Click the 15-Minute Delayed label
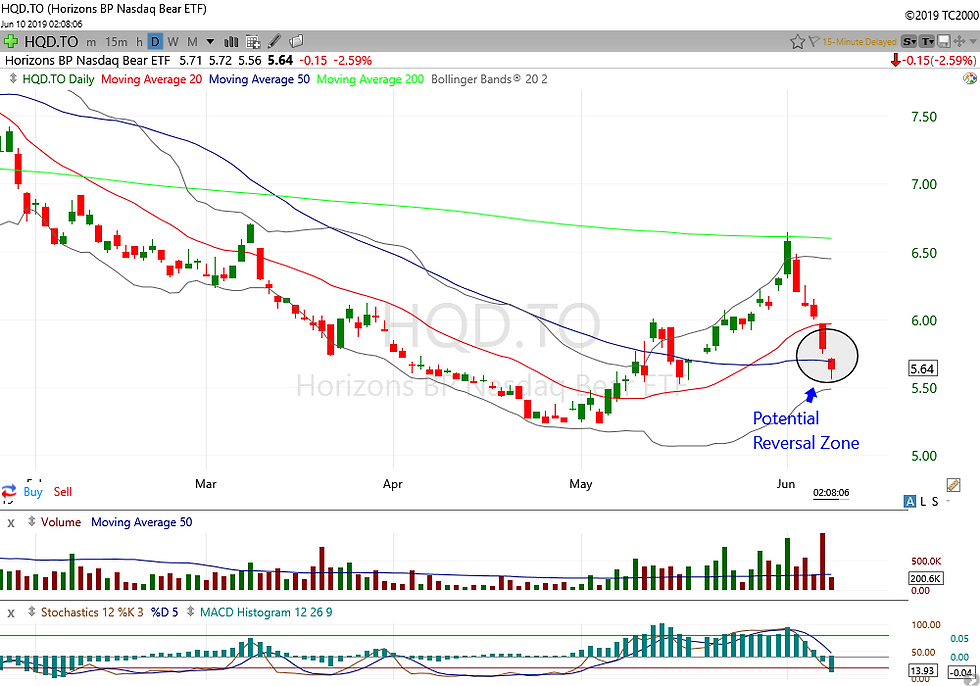980x686 pixels. coord(859,42)
